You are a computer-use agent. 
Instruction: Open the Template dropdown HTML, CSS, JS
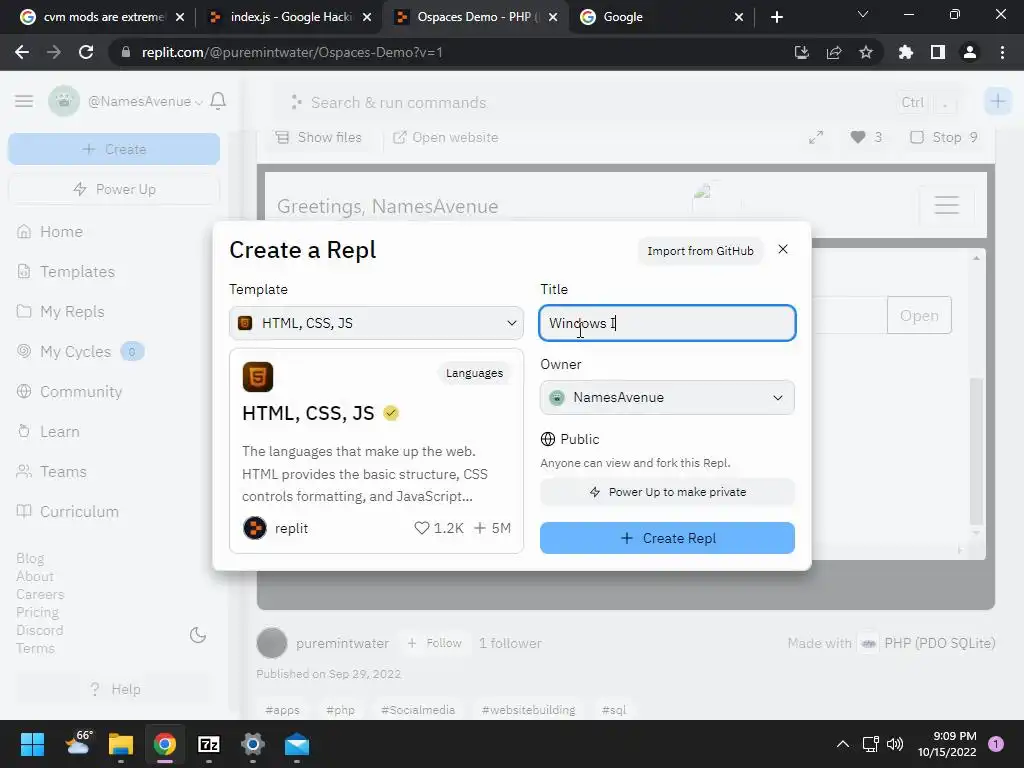coord(376,323)
